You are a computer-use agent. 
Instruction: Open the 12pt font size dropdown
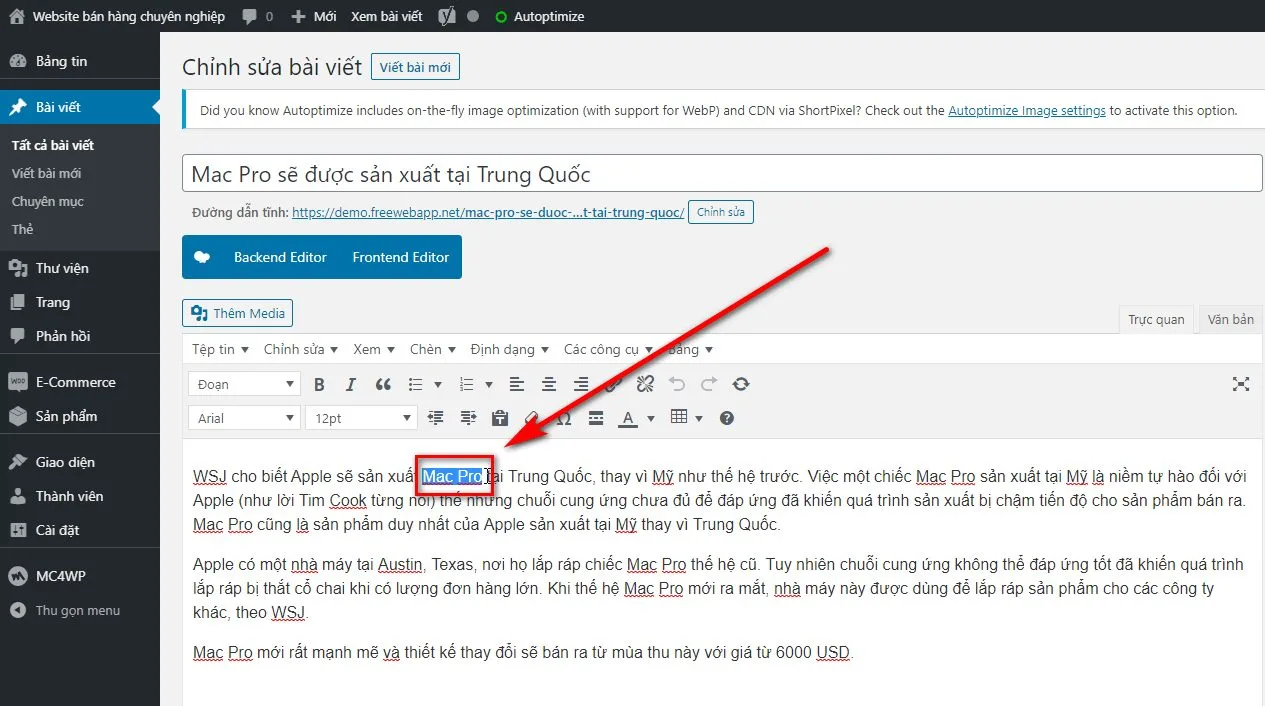click(x=361, y=418)
